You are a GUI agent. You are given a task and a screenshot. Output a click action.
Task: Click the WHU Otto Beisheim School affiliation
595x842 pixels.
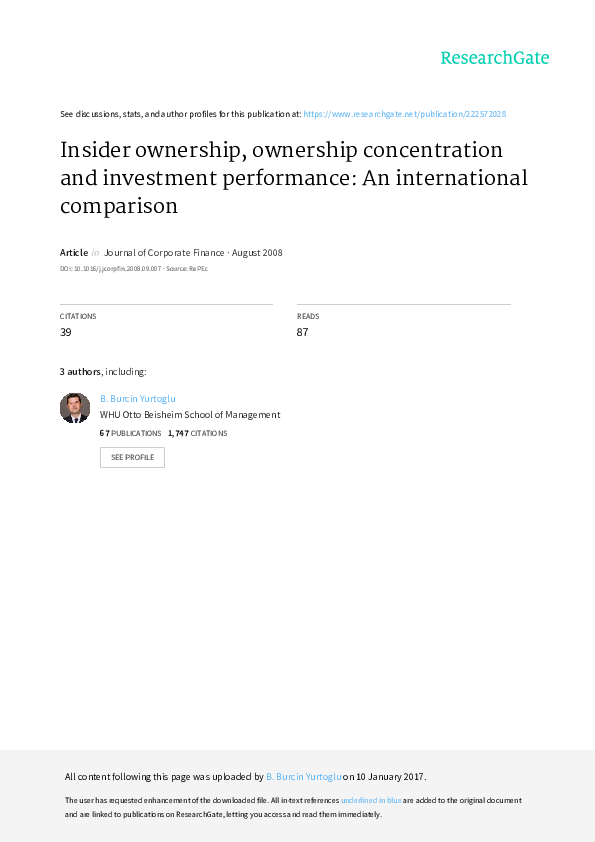pyautogui.click(x=190, y=415)
